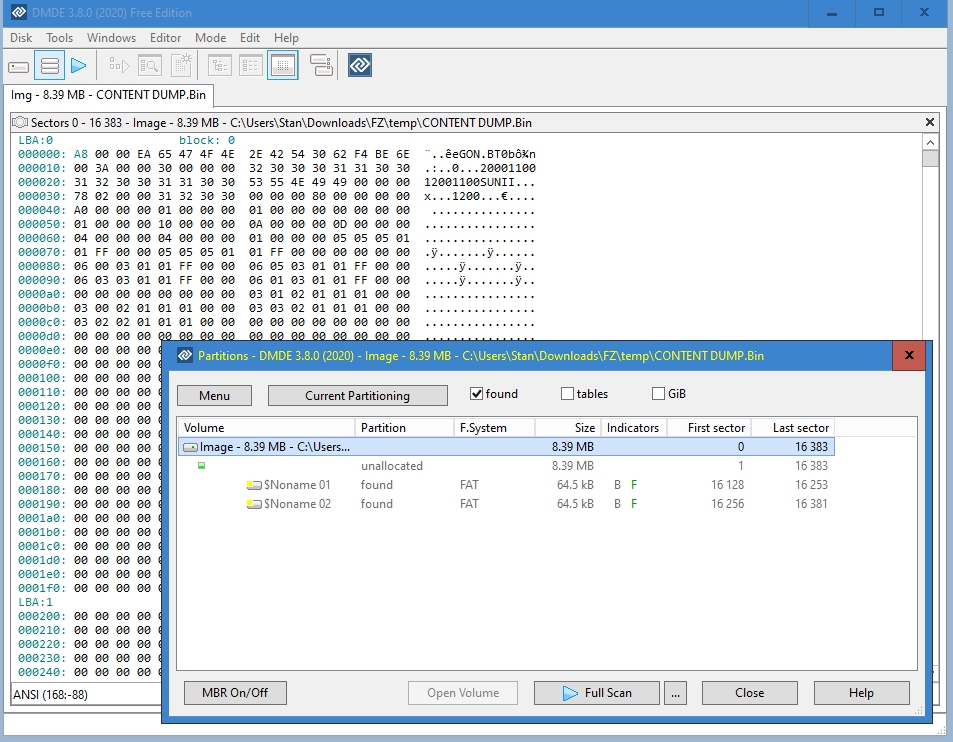Sort by the Partition column header
Screen dimensions: 953x742
(404, 428)
